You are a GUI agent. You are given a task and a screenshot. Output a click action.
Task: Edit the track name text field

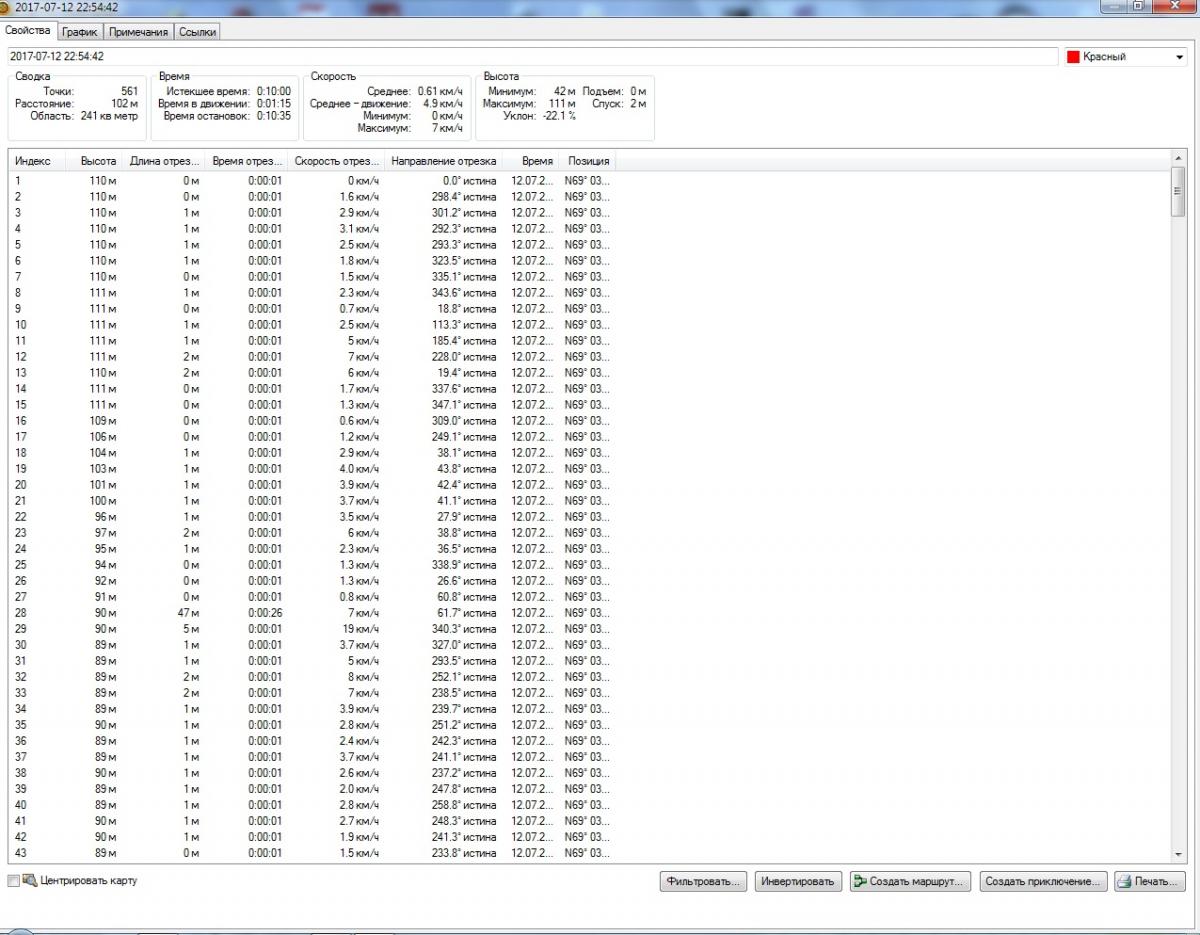tap(530, 57)
